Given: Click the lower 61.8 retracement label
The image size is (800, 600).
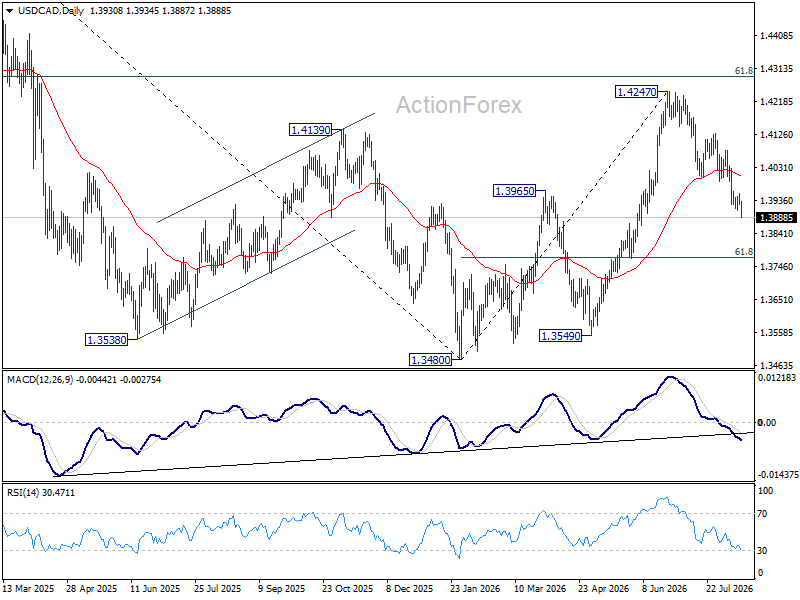Looking at the screenshot, I should click(x=744, y=252).
